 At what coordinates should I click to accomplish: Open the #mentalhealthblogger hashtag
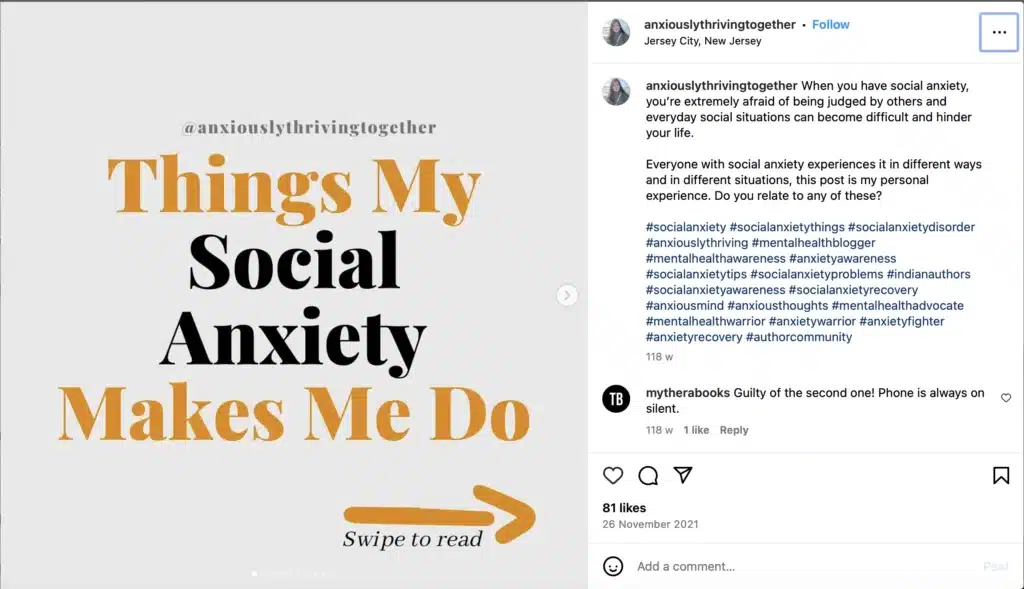tap(813, 243)
